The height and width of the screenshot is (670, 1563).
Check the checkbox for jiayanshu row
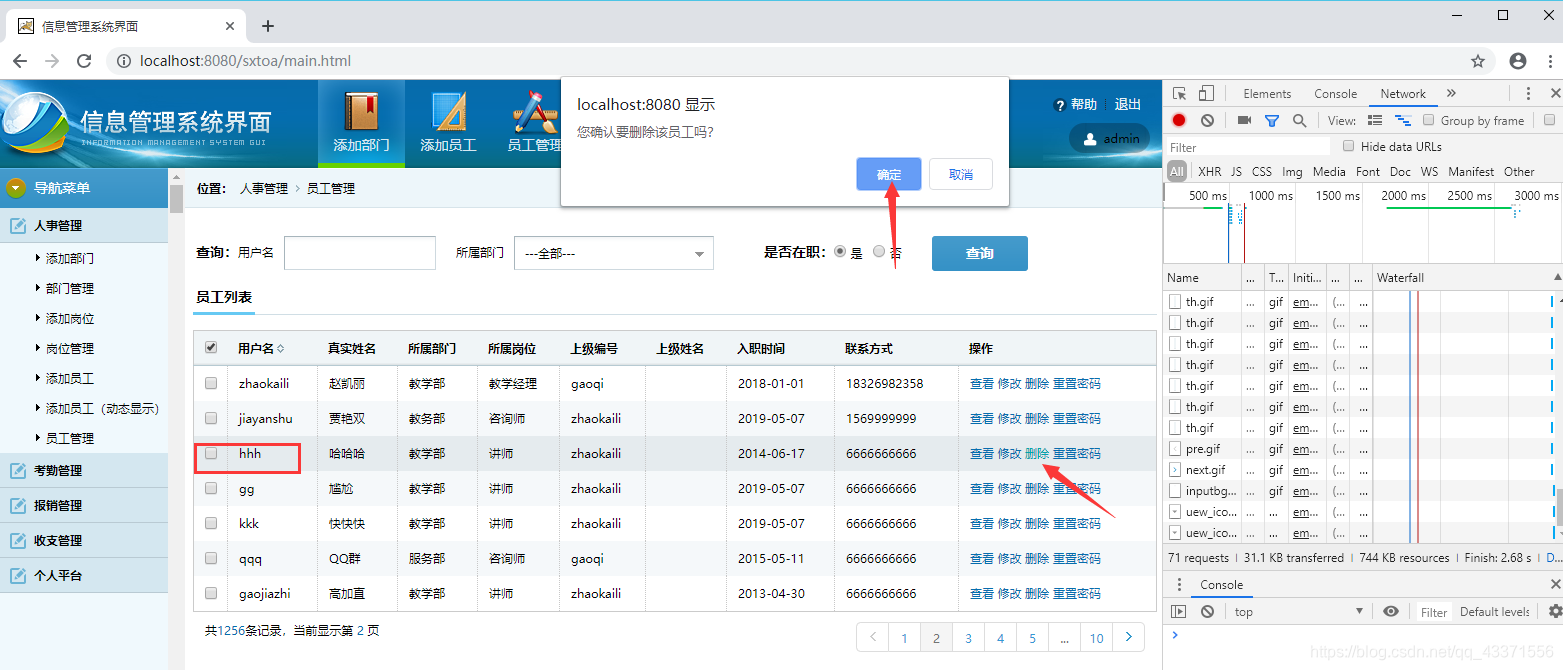pyautogui.click(x=211, y=418)
